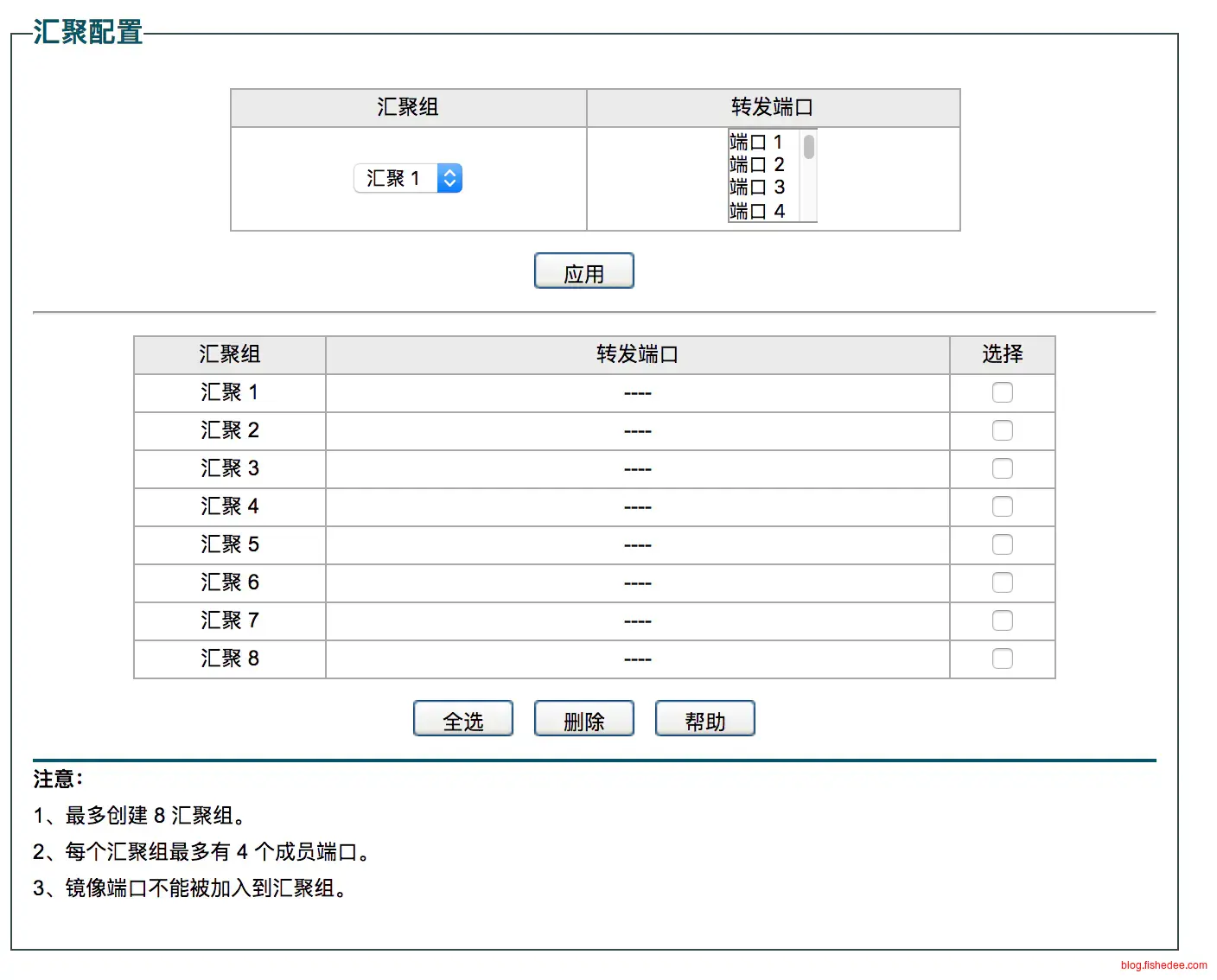The height and width of the screenshot is (980, 1217).
Task: Select 端口 1 in forwarding port list
Action: point(756,142)
